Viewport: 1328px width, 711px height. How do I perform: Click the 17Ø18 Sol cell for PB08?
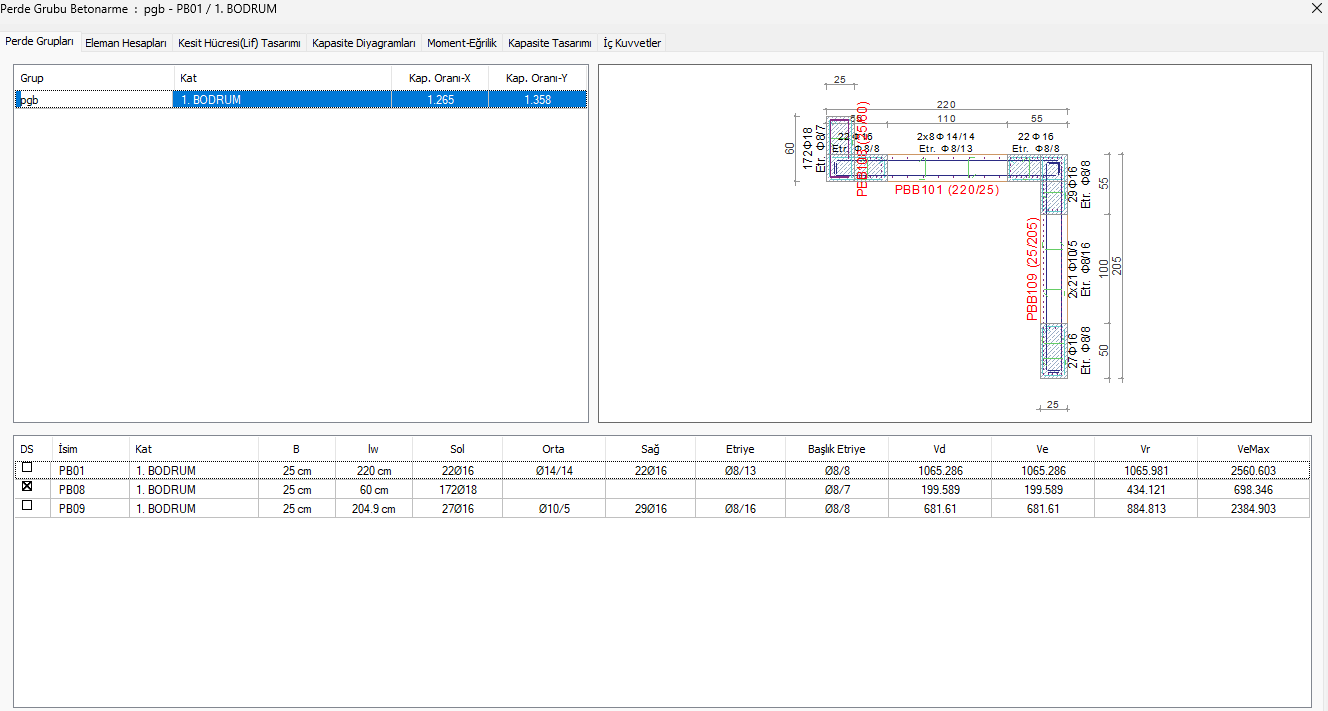tap(457, 490)
